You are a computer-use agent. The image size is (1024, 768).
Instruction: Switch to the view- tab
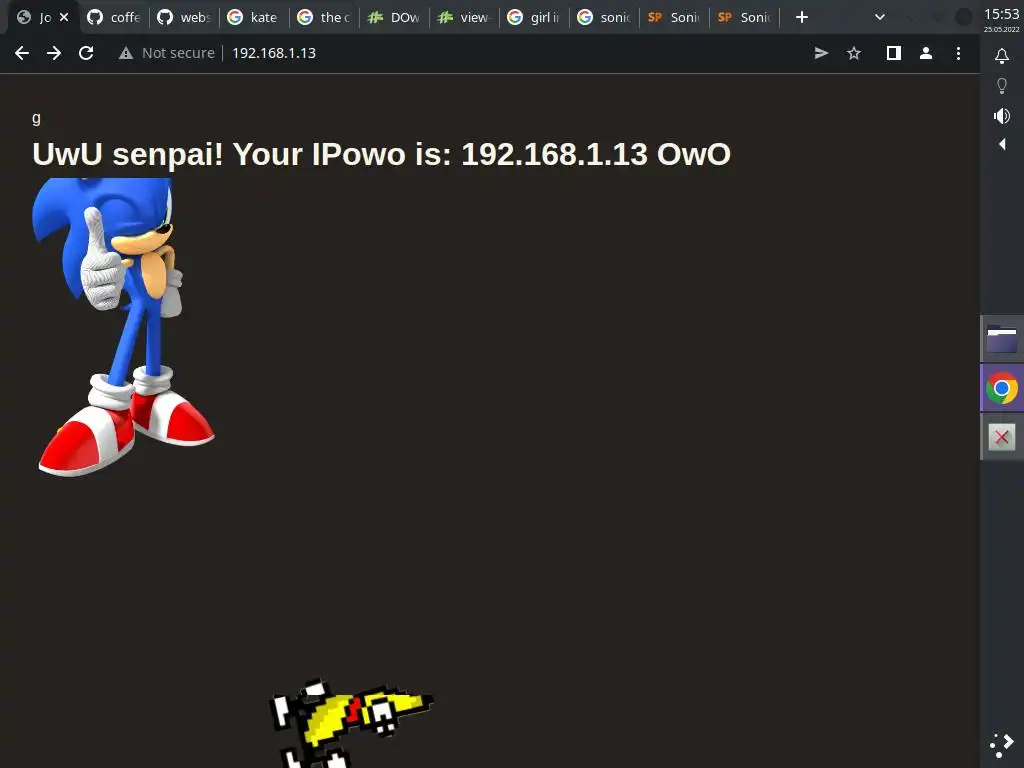[x=464, y=17]
